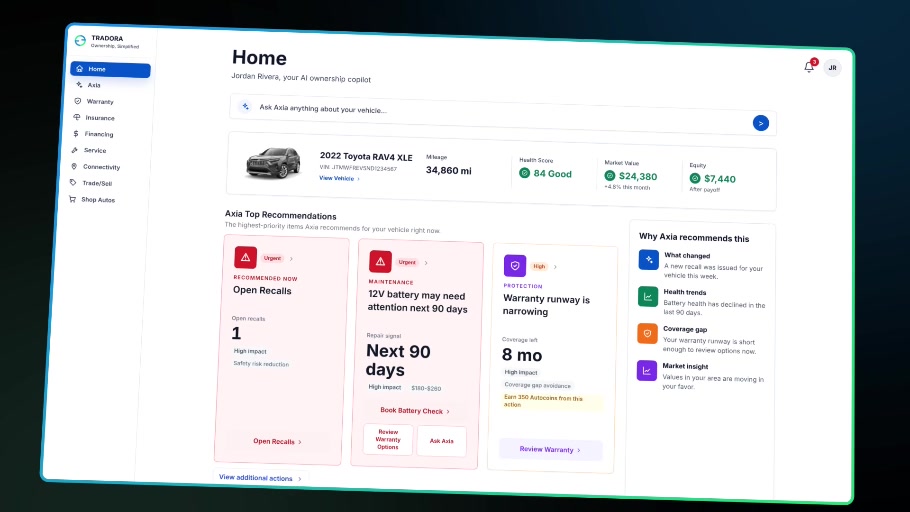Click the Why Axia recommends this heading
Image resolution: width=910 pixels, height=512 pixels.
pyautogui.click(x=694, y=237)
